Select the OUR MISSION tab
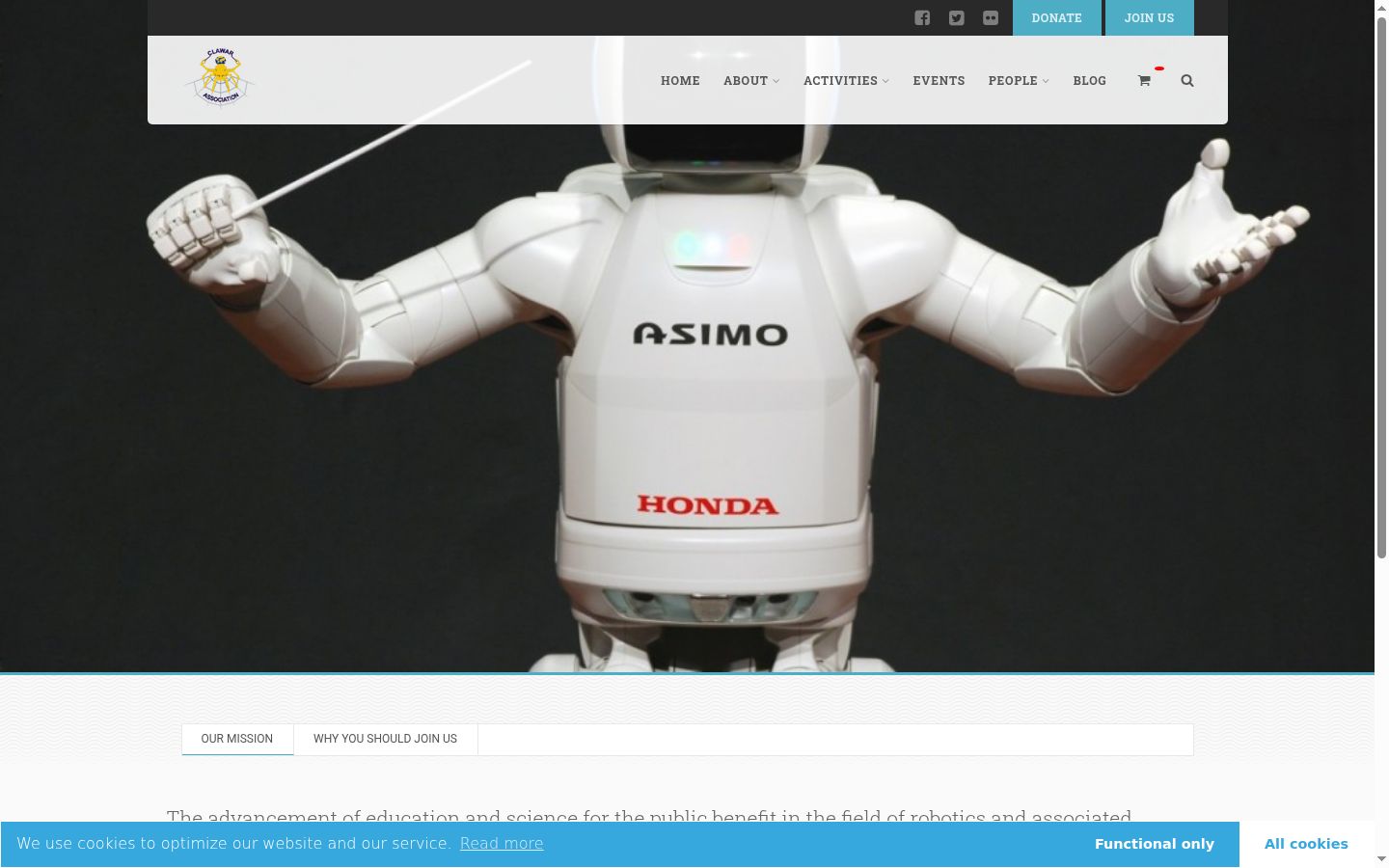Viewport: 1389px width, 868px height. click(x=237, y=739)
